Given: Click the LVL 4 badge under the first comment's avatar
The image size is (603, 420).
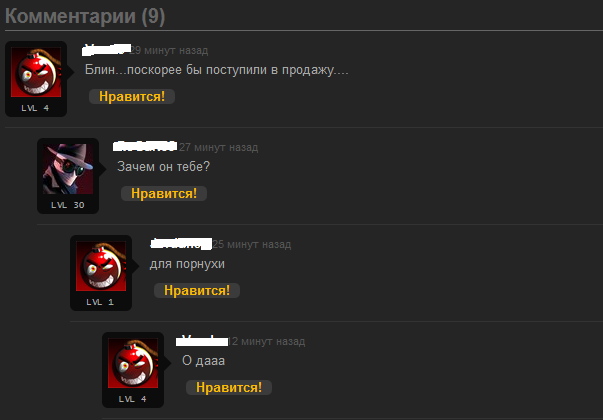Looking at the screenshot, I should point(35,108).
